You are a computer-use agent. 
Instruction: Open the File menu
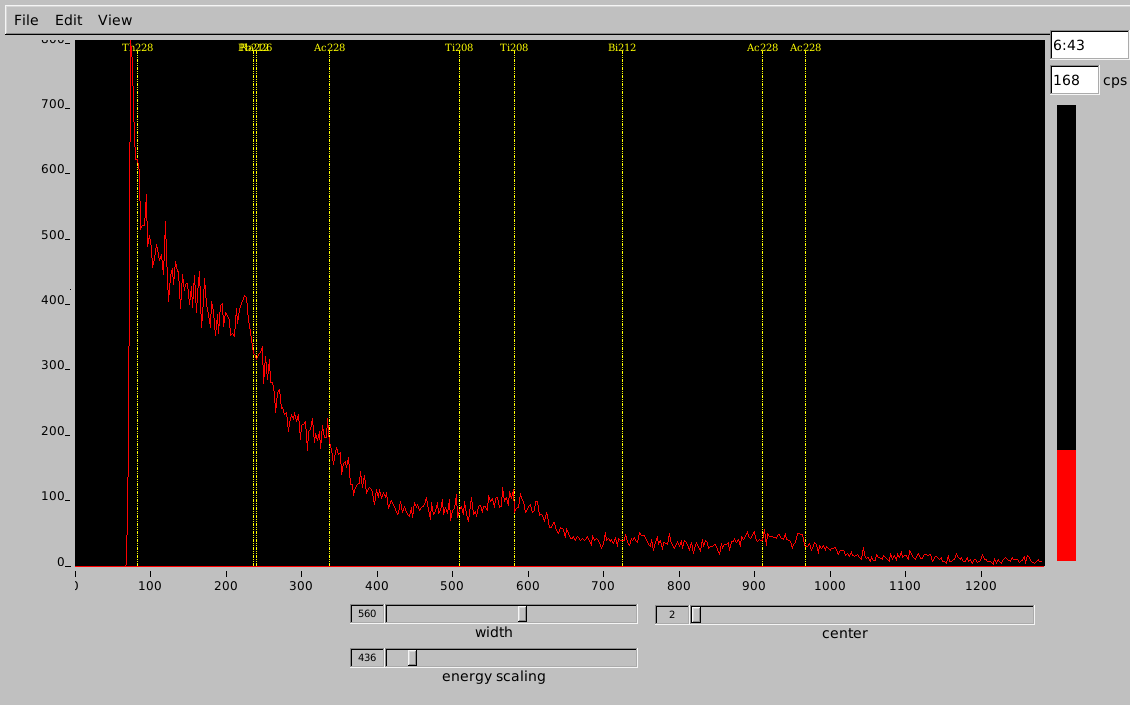coord(26,20)
